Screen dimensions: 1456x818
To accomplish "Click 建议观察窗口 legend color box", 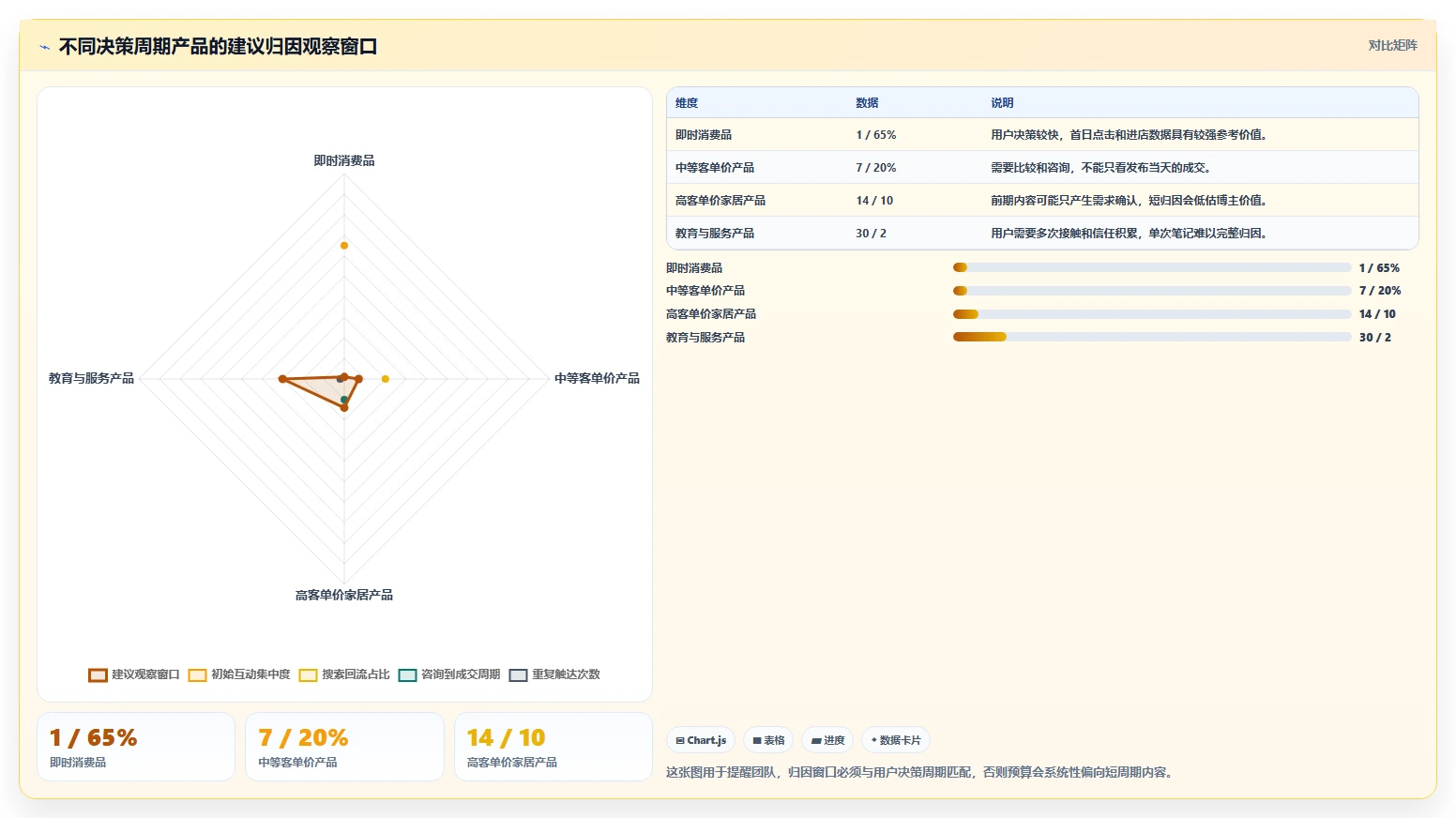I will 98,675.
